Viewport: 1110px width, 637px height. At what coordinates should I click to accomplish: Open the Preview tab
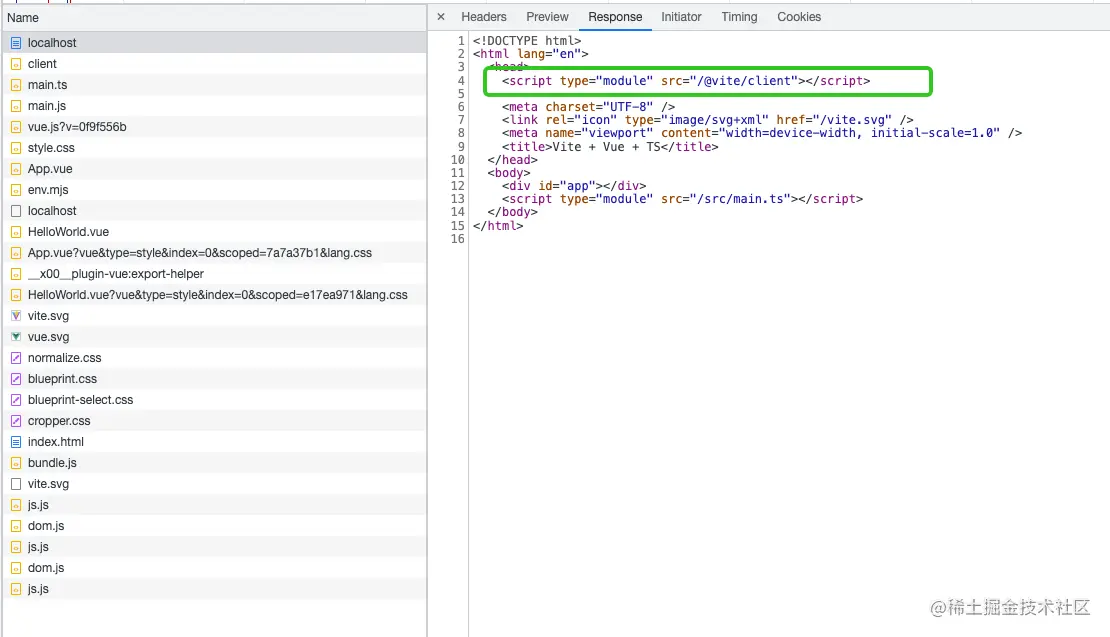[x=547, y=16]
